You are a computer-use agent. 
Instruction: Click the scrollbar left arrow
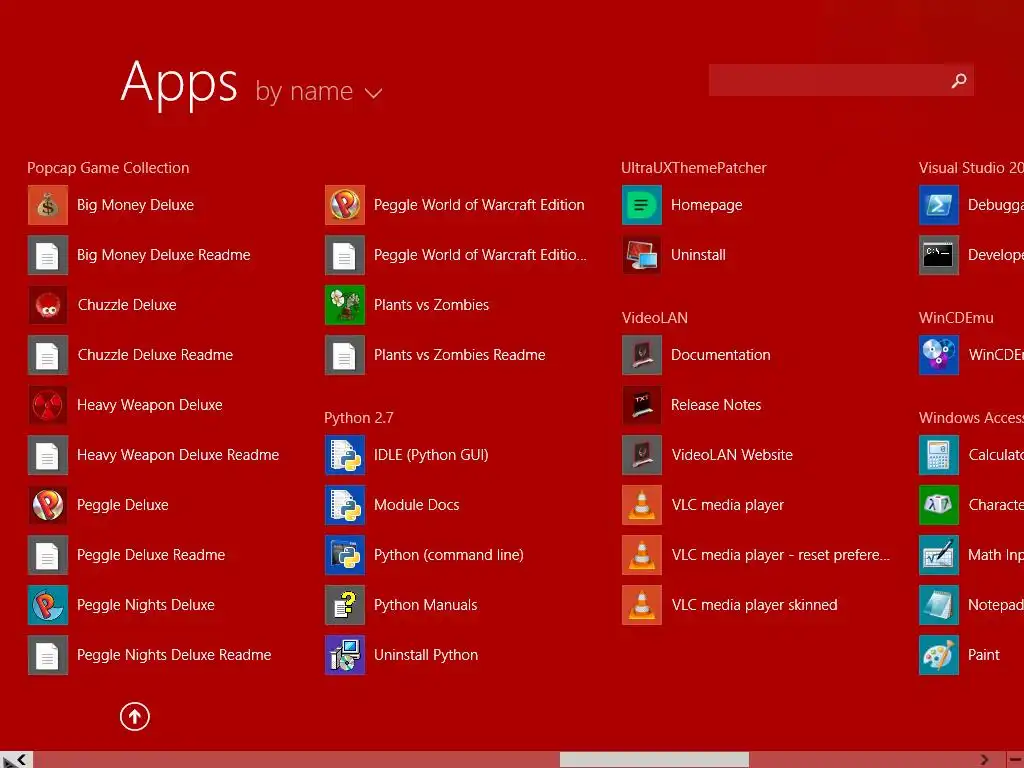coord(22,760)
